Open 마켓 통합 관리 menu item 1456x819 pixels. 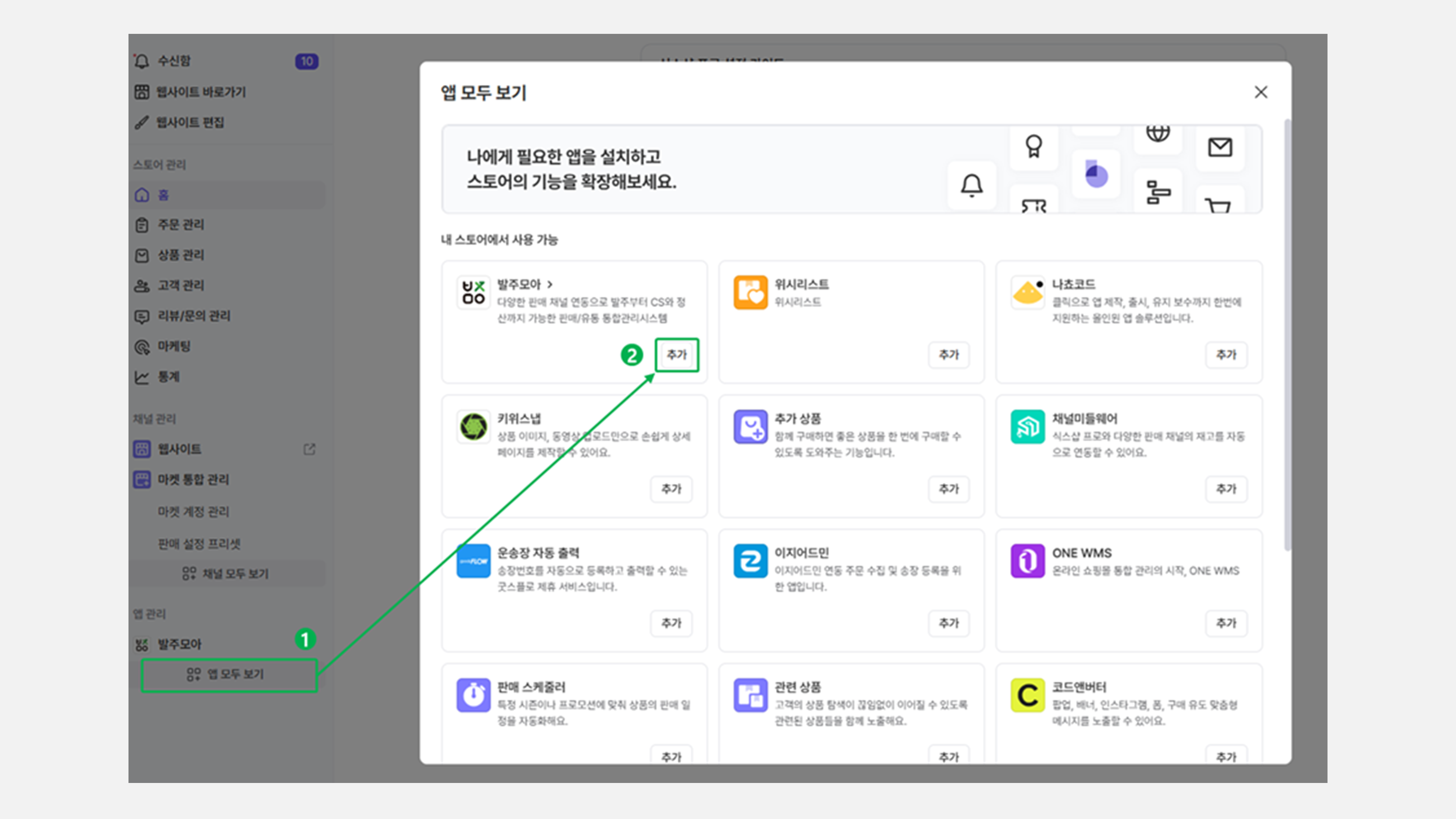tap(193, 480)
